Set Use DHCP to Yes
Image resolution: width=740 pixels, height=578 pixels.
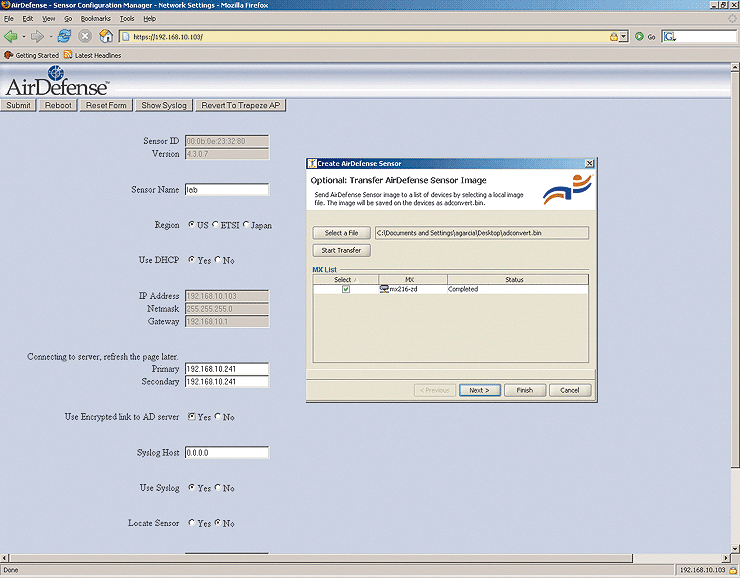coord(192,260)
